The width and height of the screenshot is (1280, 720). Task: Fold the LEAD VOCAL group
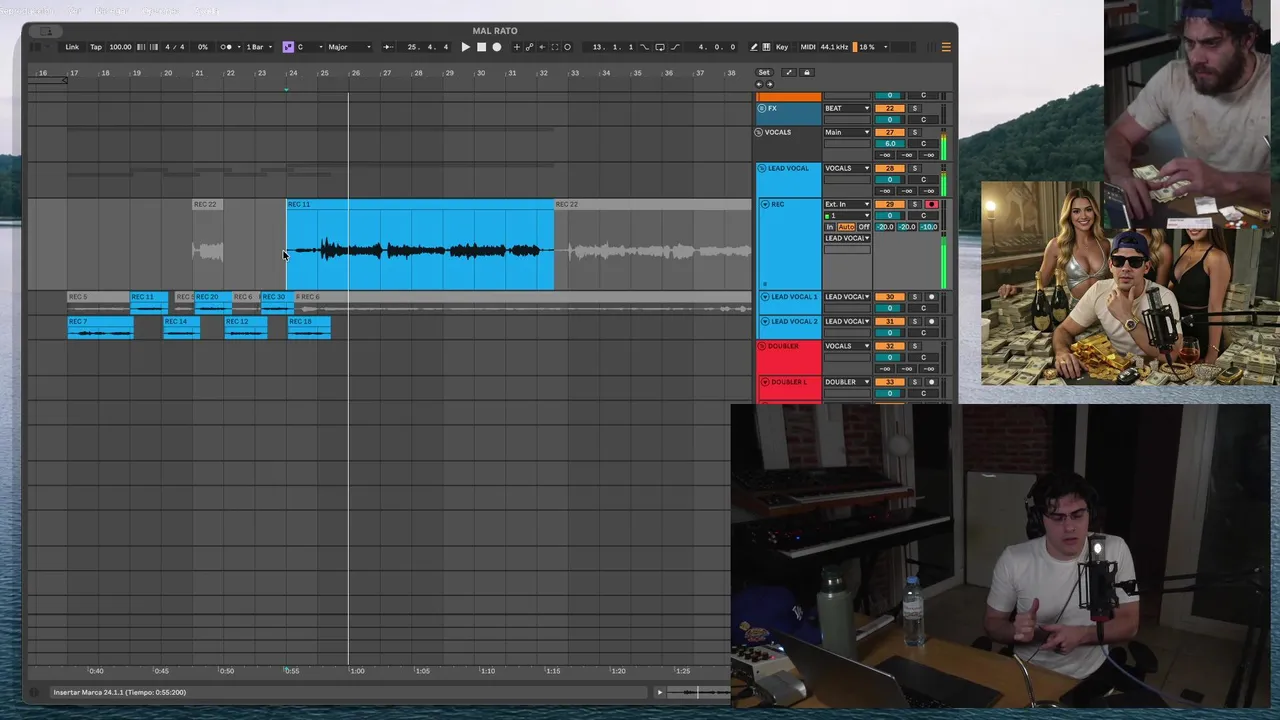(762, 168)
